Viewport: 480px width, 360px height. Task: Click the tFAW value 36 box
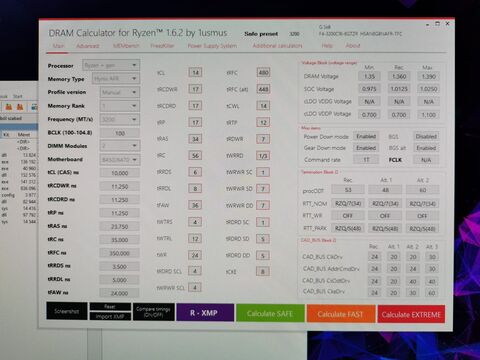tap(195, 205)
